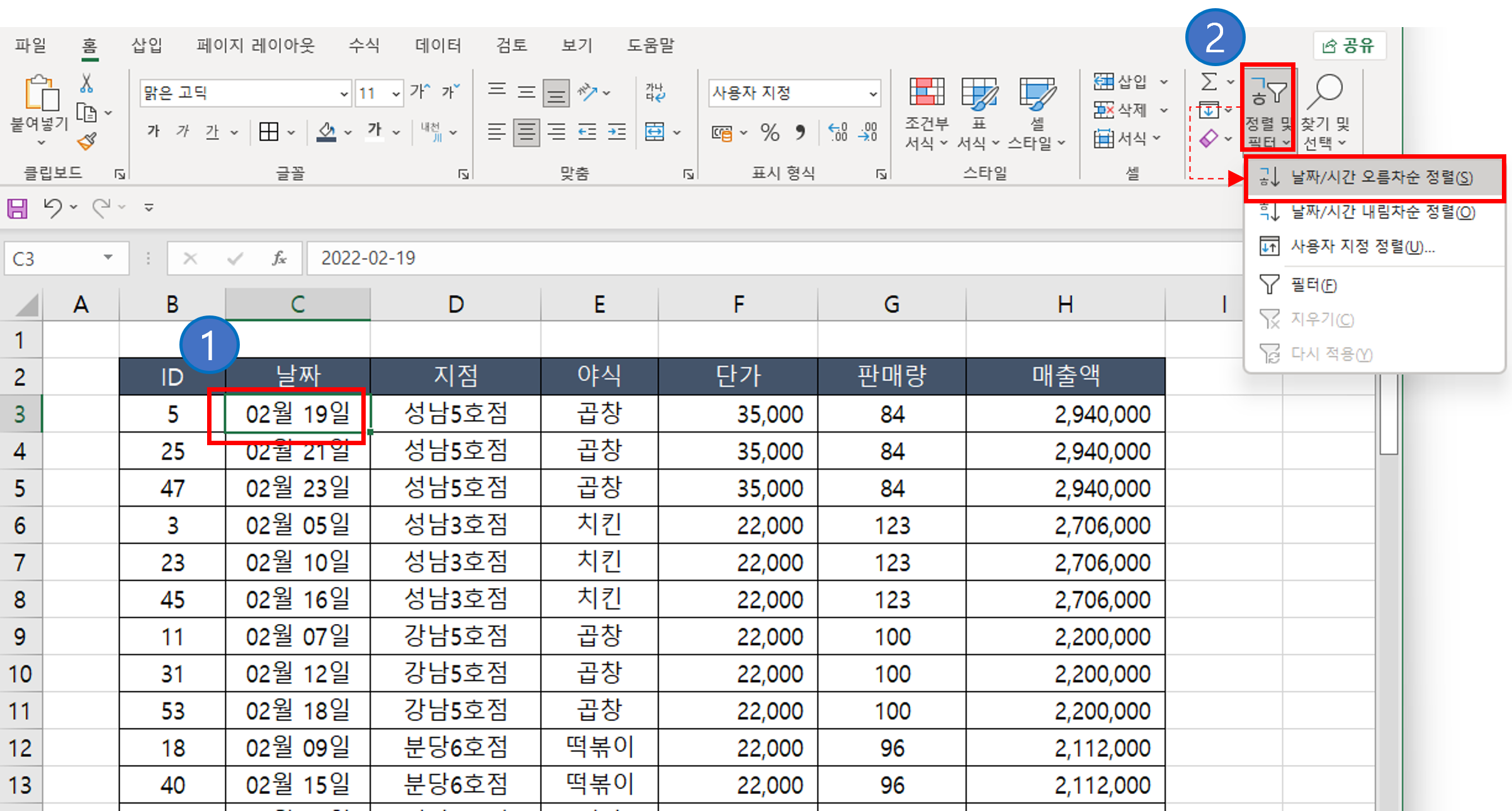This screenshot has height=811, width=1512.
Task: Open the font name dropdown (맑은 고딕)
Action: [x=245, y=93]
